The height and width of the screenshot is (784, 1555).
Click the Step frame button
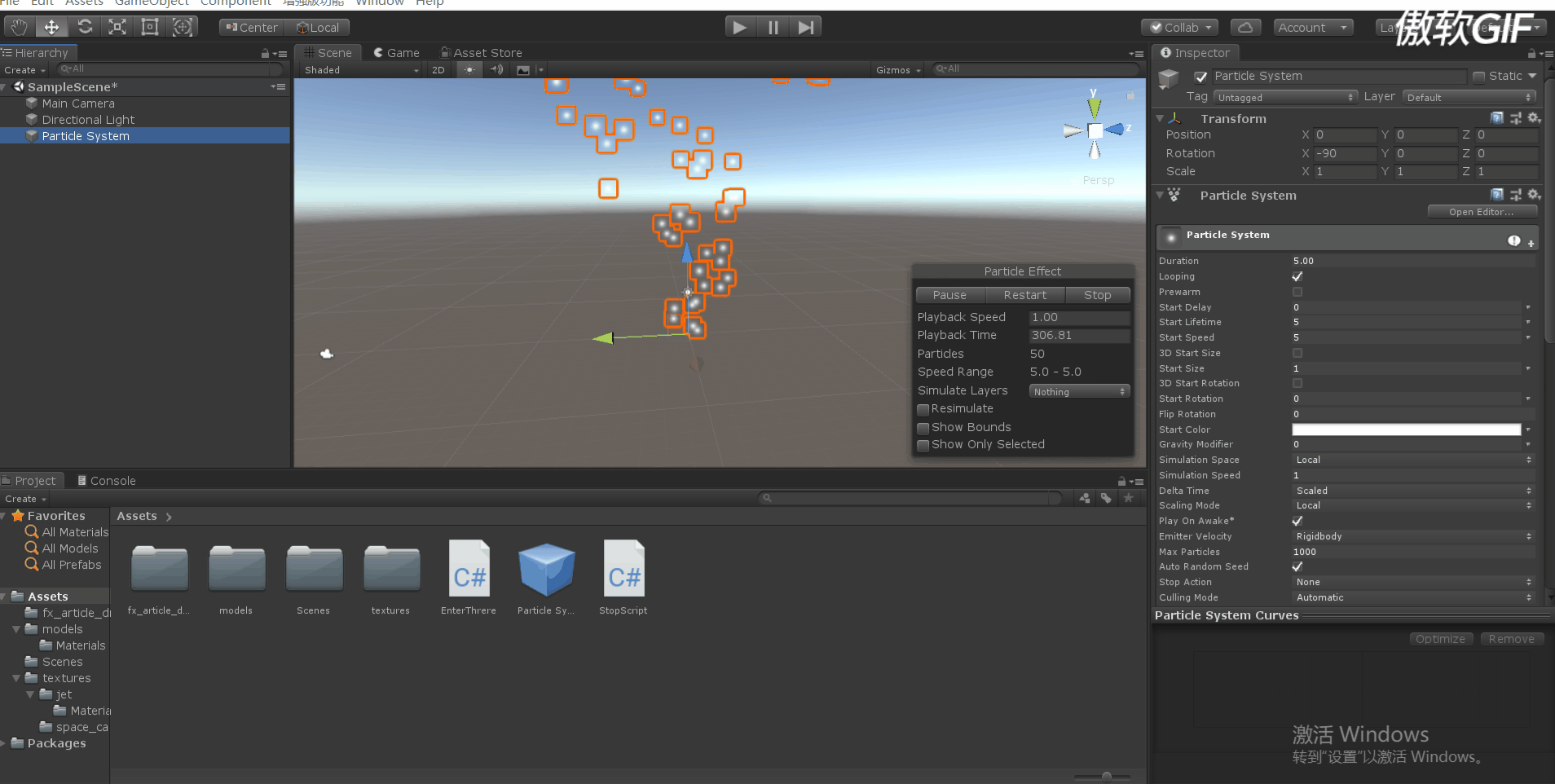click(805, 27)
